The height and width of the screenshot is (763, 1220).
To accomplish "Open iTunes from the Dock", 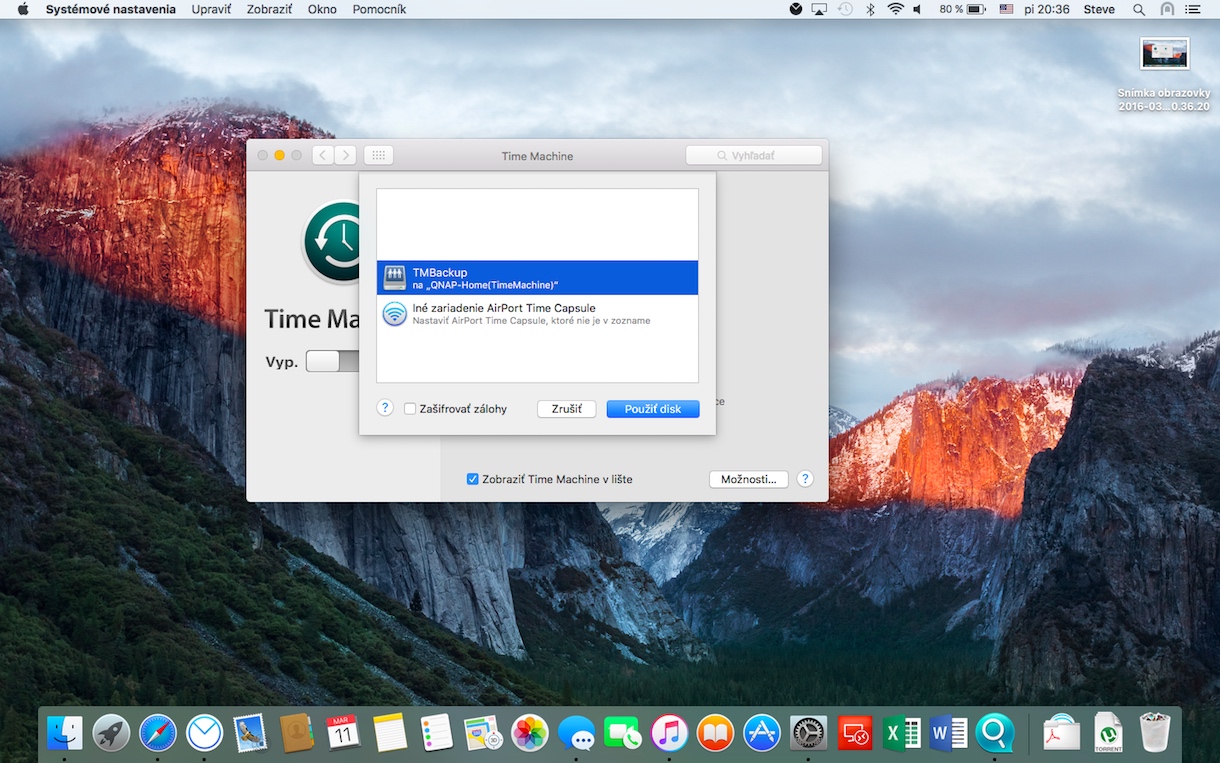I will (669, 733).
